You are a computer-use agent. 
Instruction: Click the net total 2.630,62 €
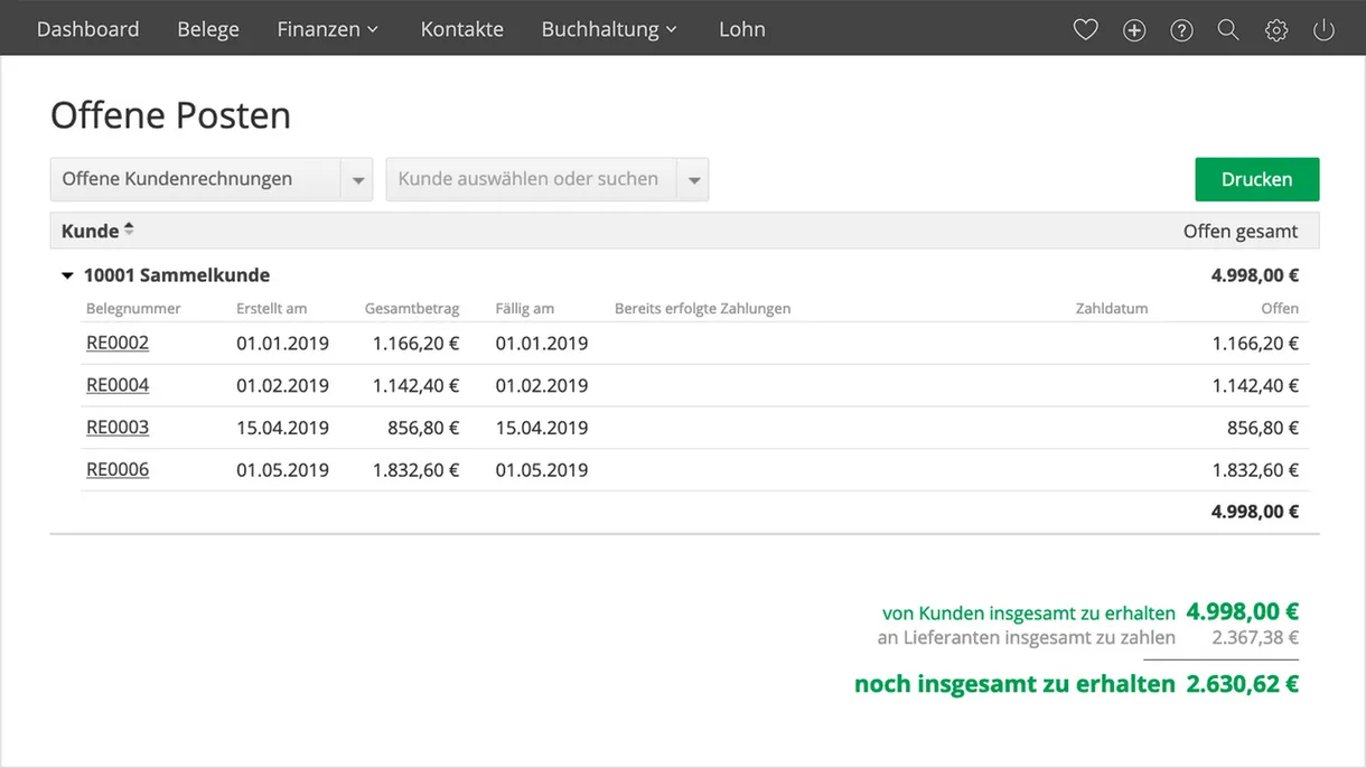pos(1243,684)
